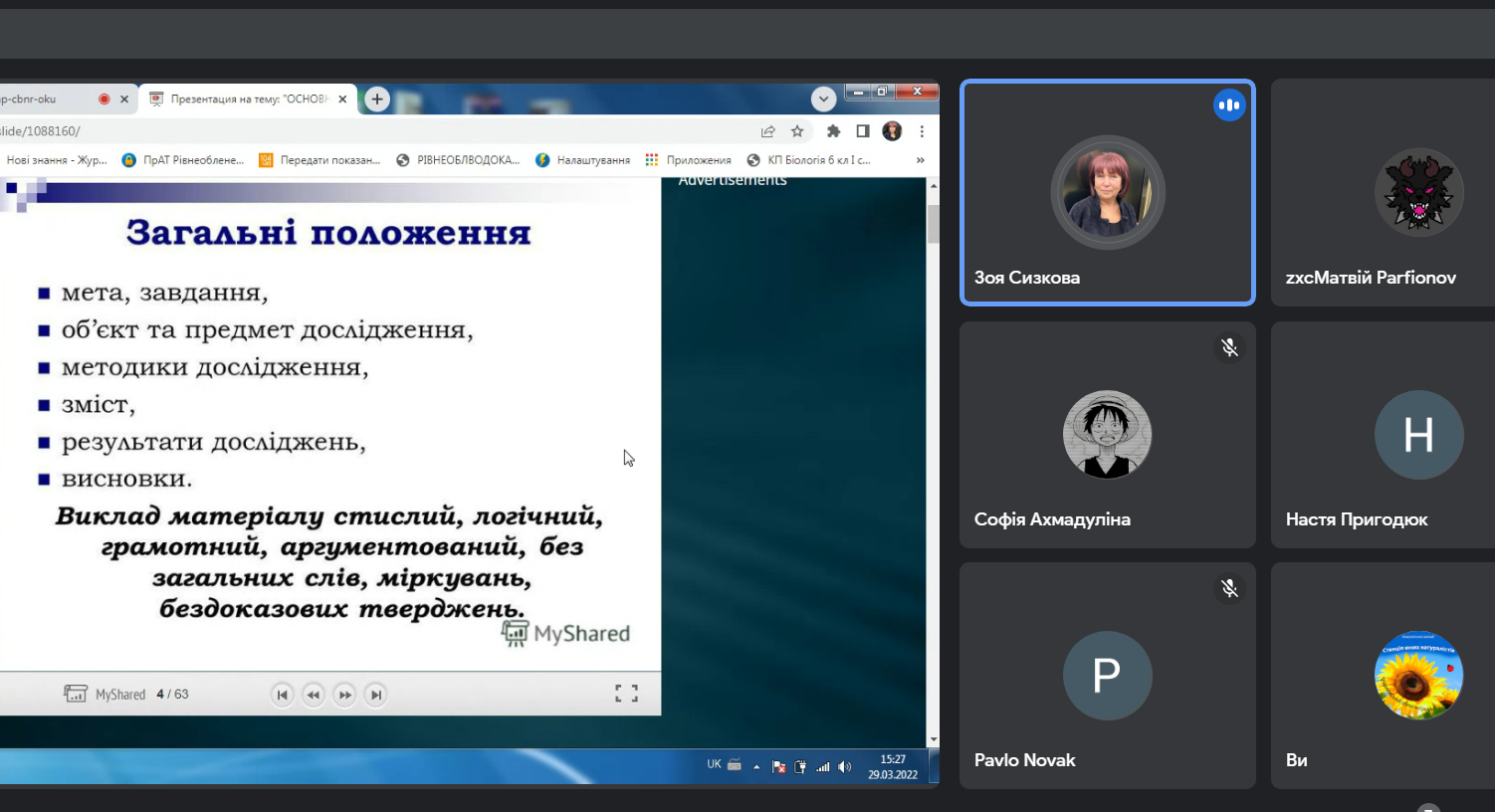Enter fullscreen mode for the presentation
The image size is (1495, 812).
coord(626,694)
